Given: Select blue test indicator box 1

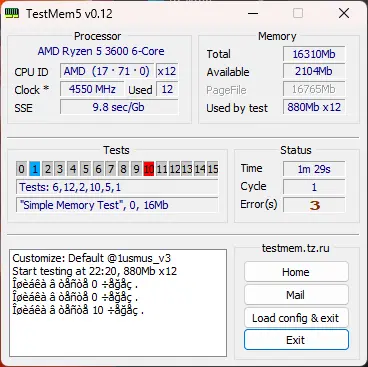Looking at the screenshot, I should 35,169.
